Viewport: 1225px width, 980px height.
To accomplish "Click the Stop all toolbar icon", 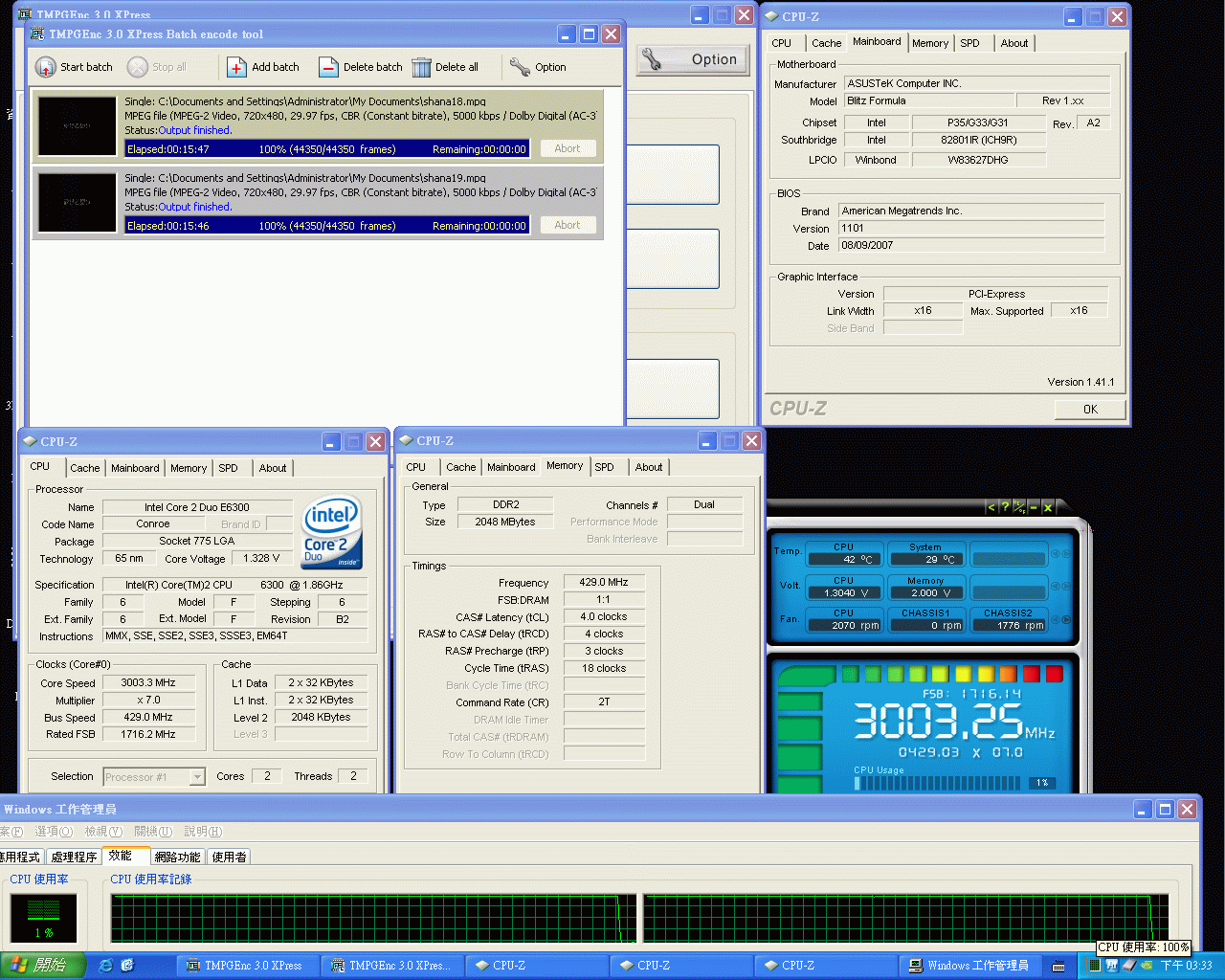I will pyautogui.click(x=138, y=67).
